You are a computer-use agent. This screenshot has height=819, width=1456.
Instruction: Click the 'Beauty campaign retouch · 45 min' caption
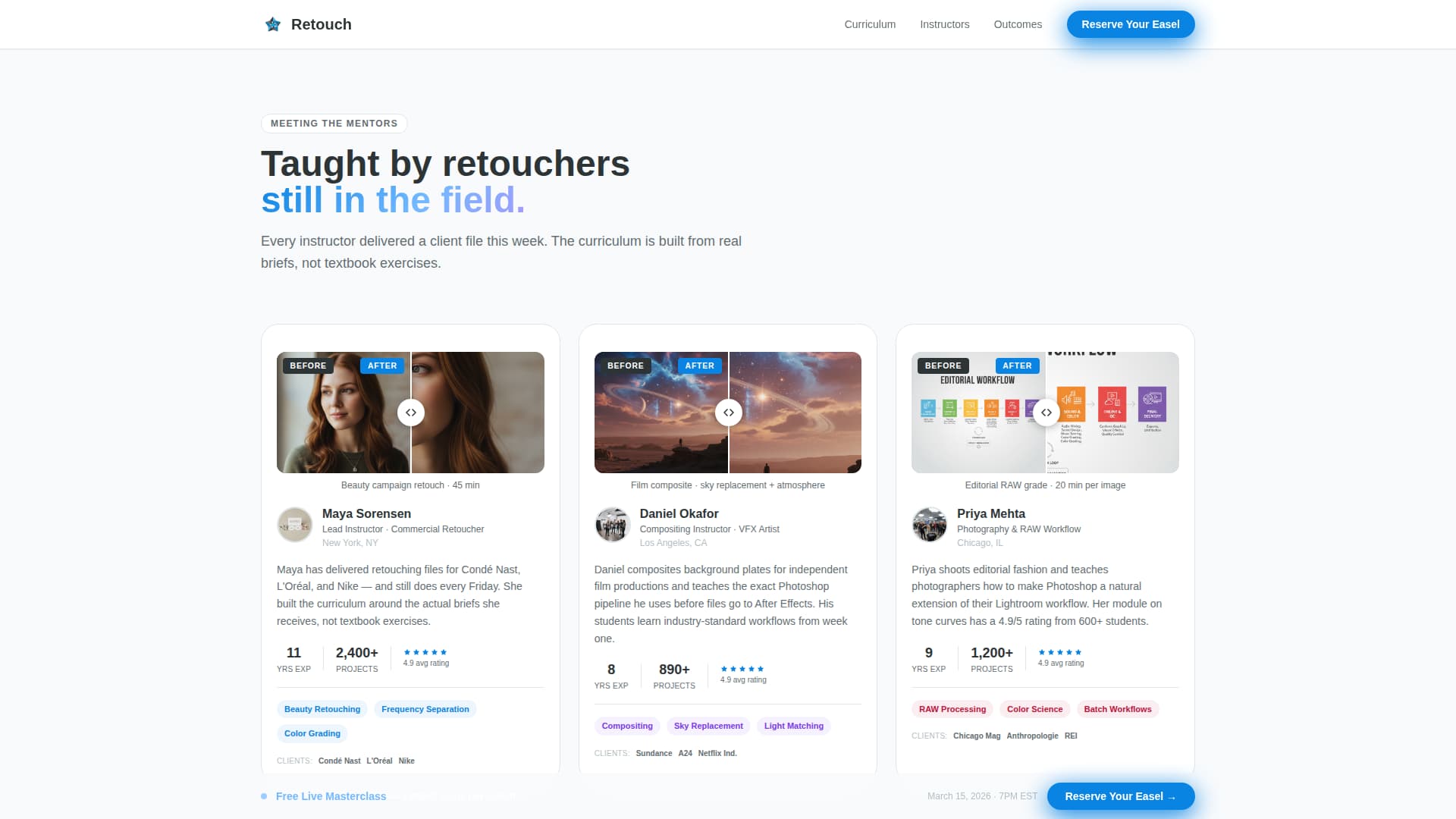410,485
